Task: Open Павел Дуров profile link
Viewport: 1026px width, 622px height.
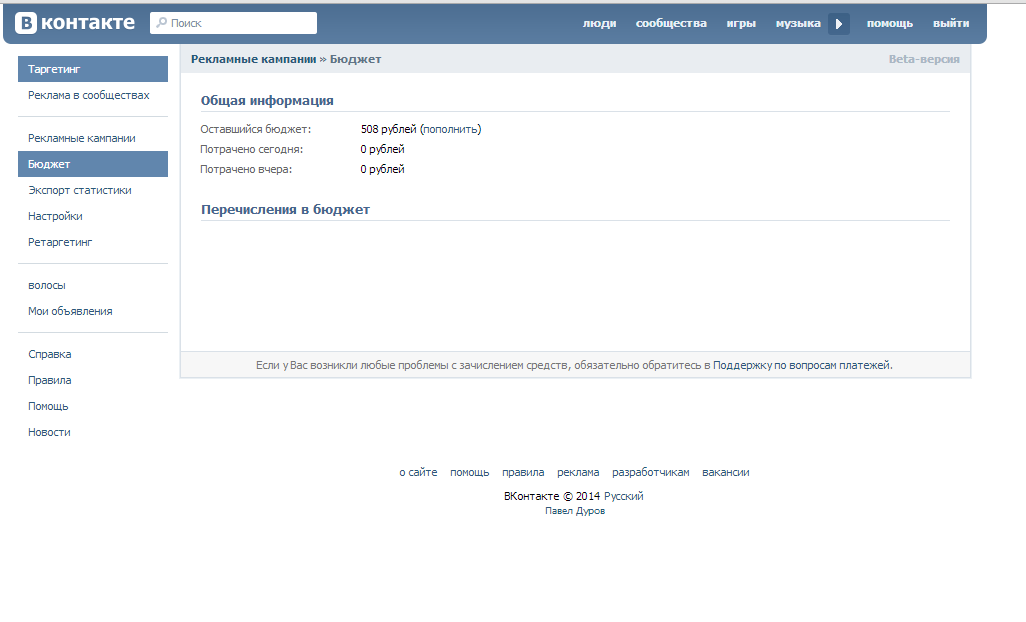Action: click(575, 511)
